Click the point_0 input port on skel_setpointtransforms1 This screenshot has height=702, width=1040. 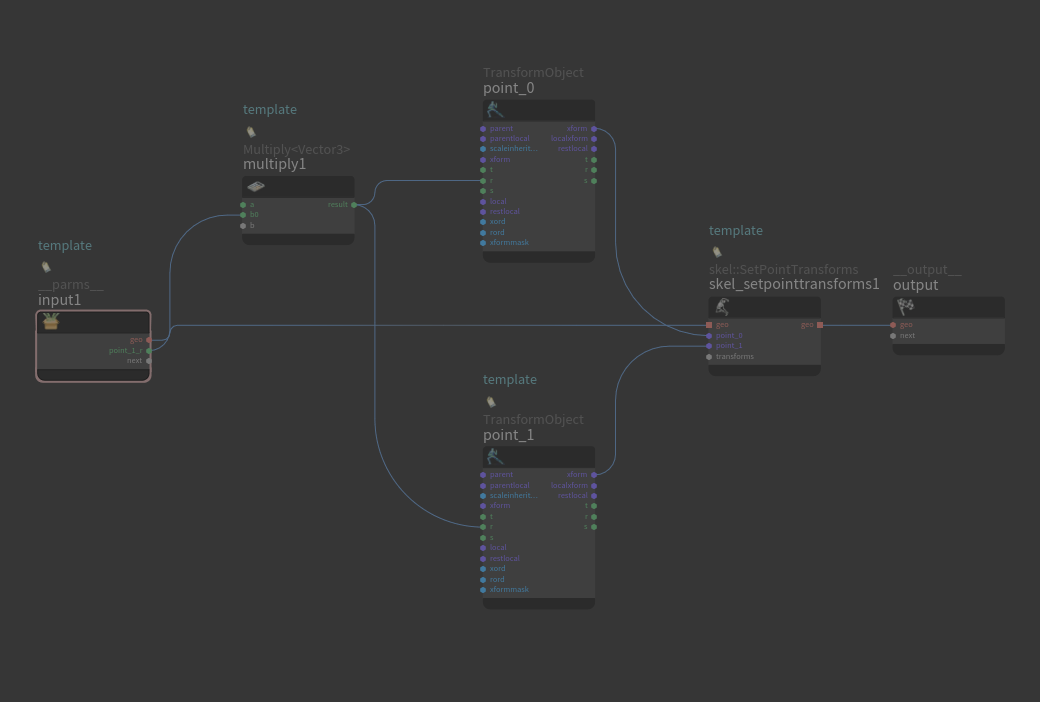click(709, 336)
